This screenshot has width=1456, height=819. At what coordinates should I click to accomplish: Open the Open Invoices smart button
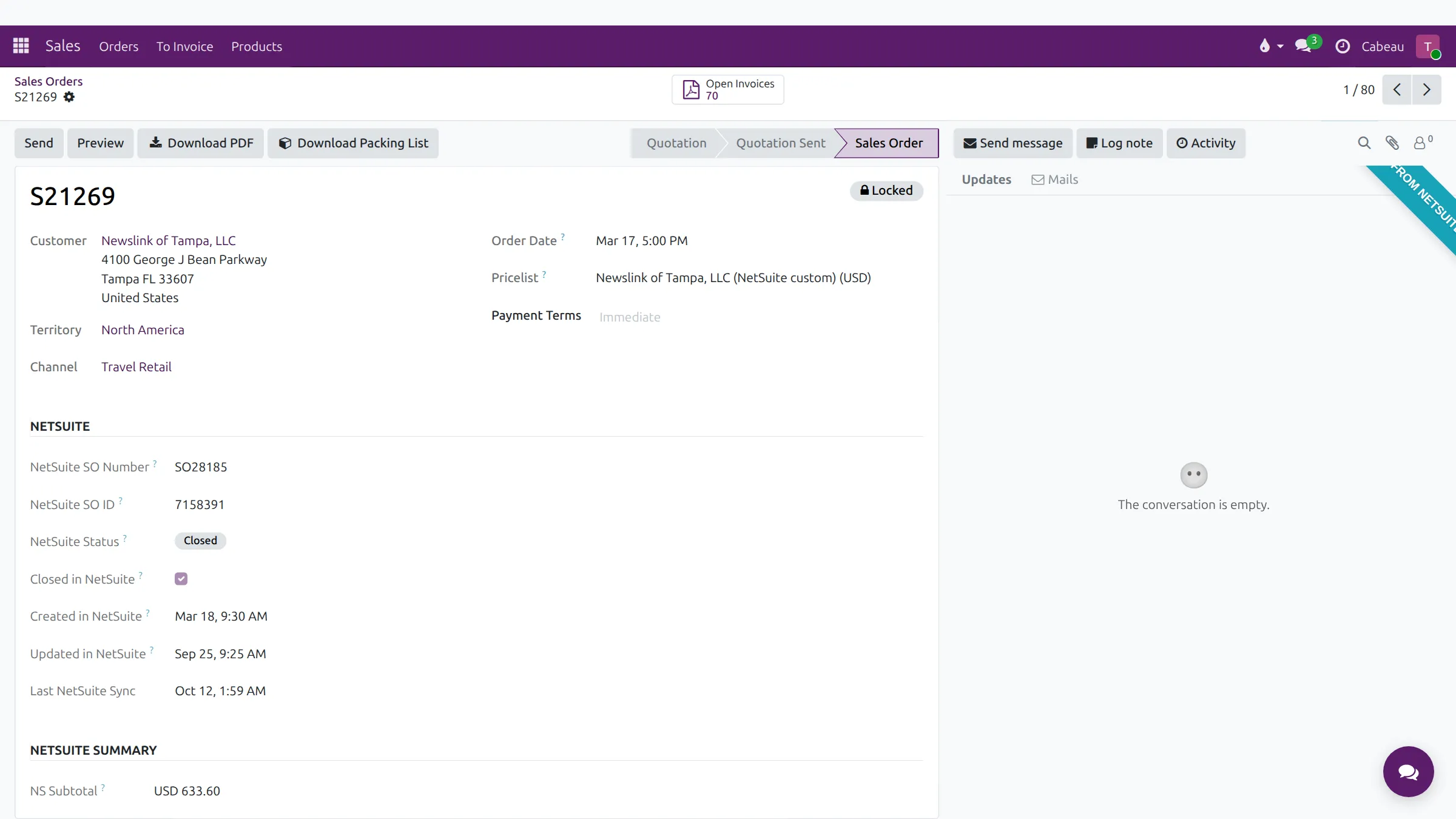pyautogui.click(x=727, y=90)
